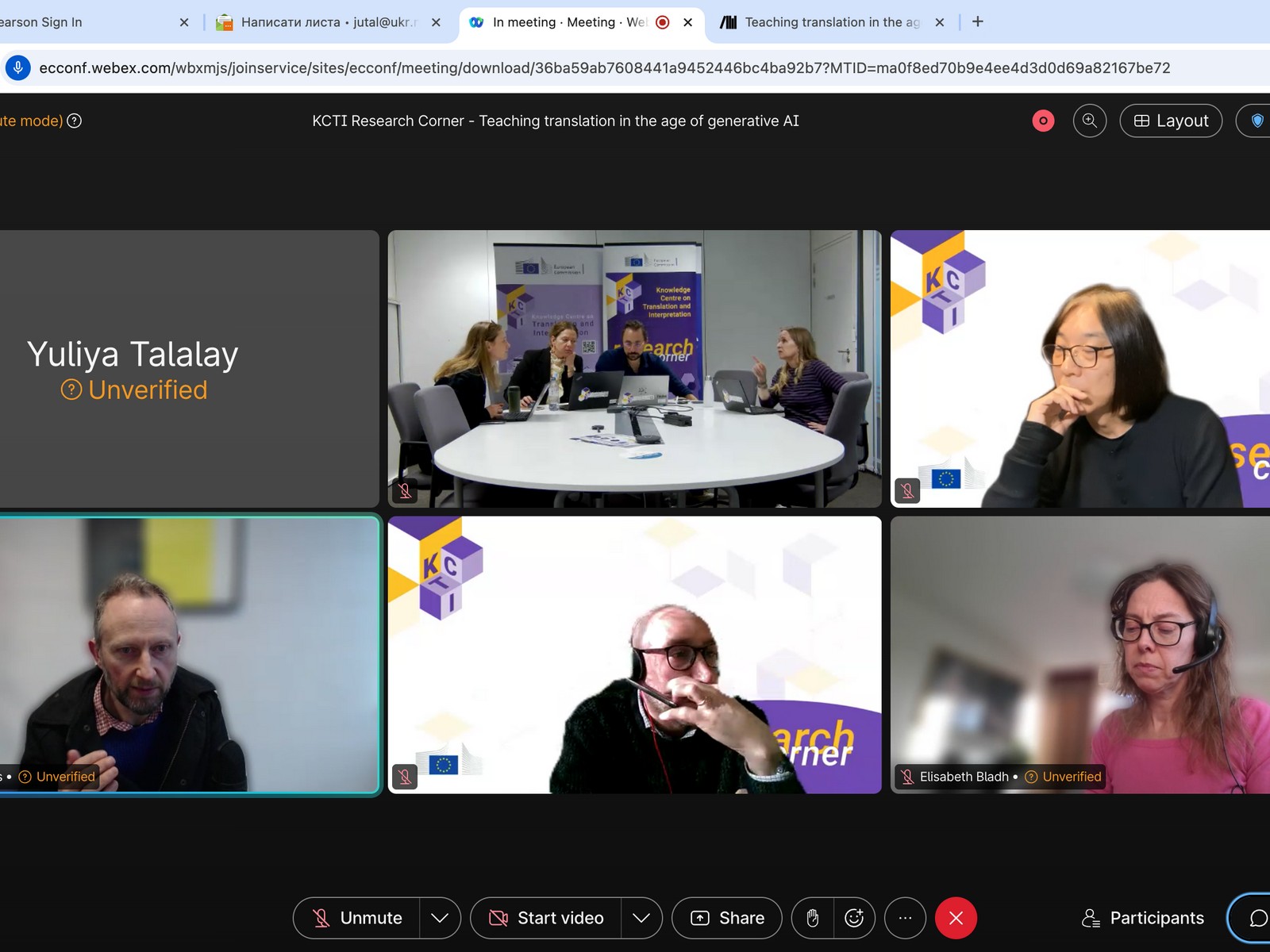Start video with the camera button
1270x952 pixels.
point(546,918)
